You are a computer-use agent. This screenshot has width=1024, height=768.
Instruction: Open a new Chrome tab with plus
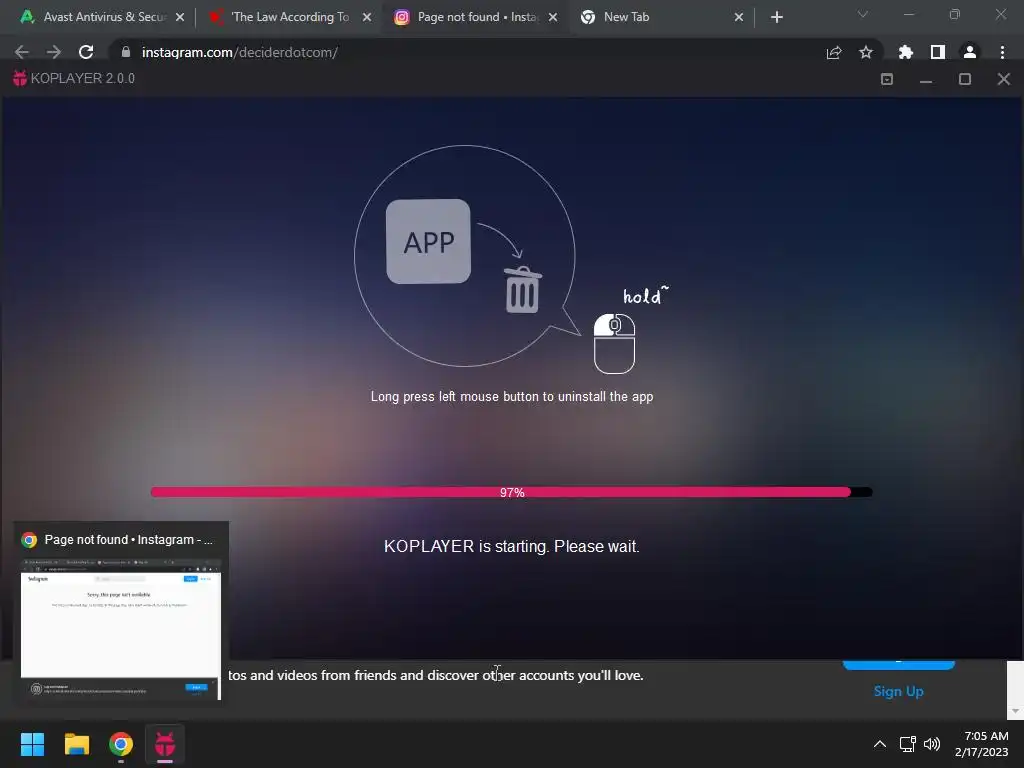click(x=776, y=17)
